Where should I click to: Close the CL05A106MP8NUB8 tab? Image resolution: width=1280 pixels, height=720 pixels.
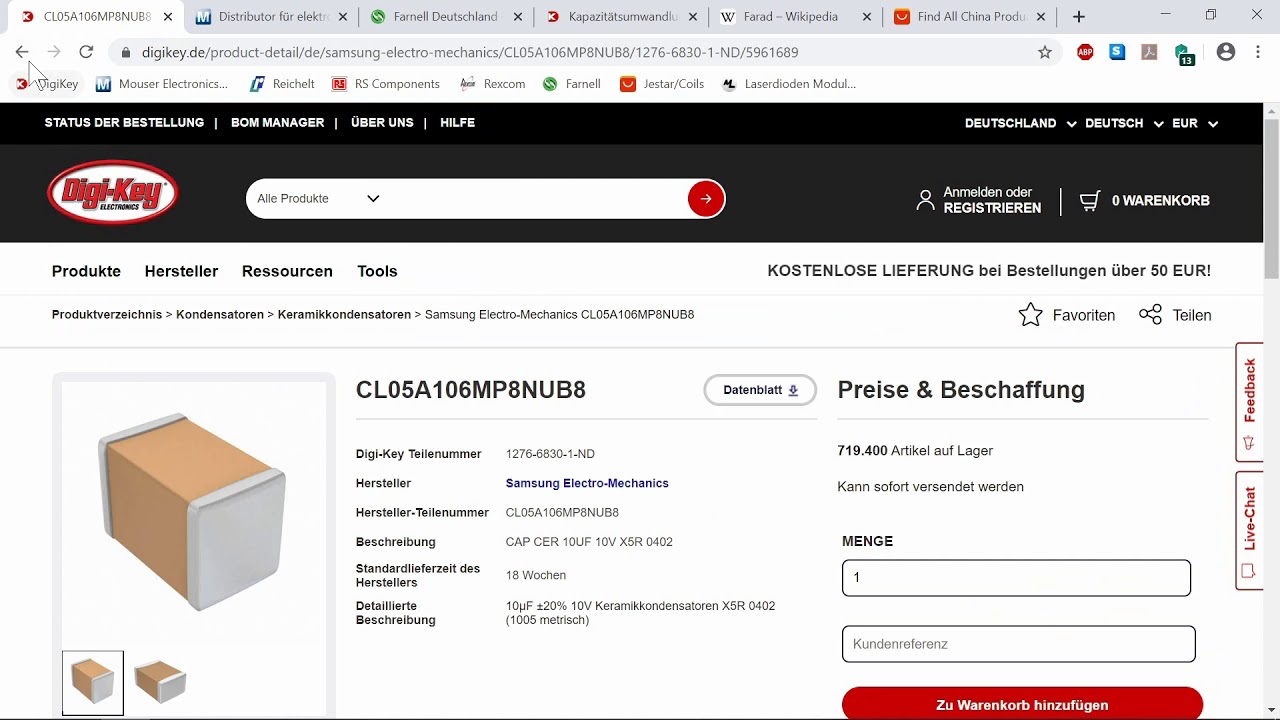(x=168, y=17)
